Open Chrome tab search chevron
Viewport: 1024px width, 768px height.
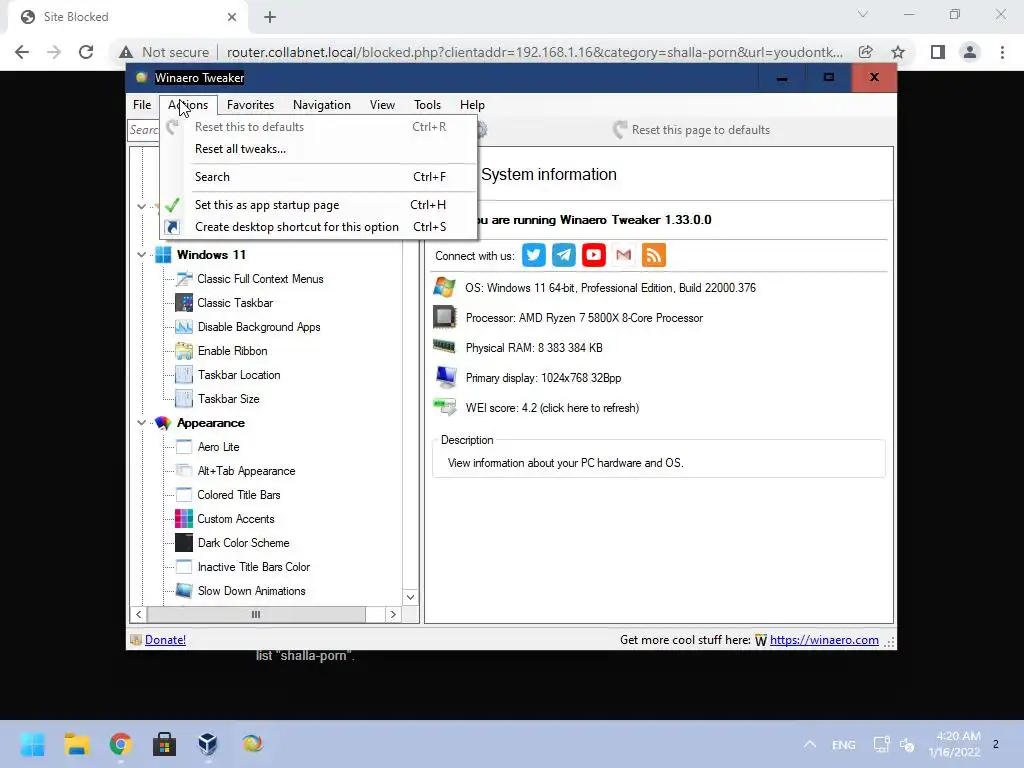point(863,14)
